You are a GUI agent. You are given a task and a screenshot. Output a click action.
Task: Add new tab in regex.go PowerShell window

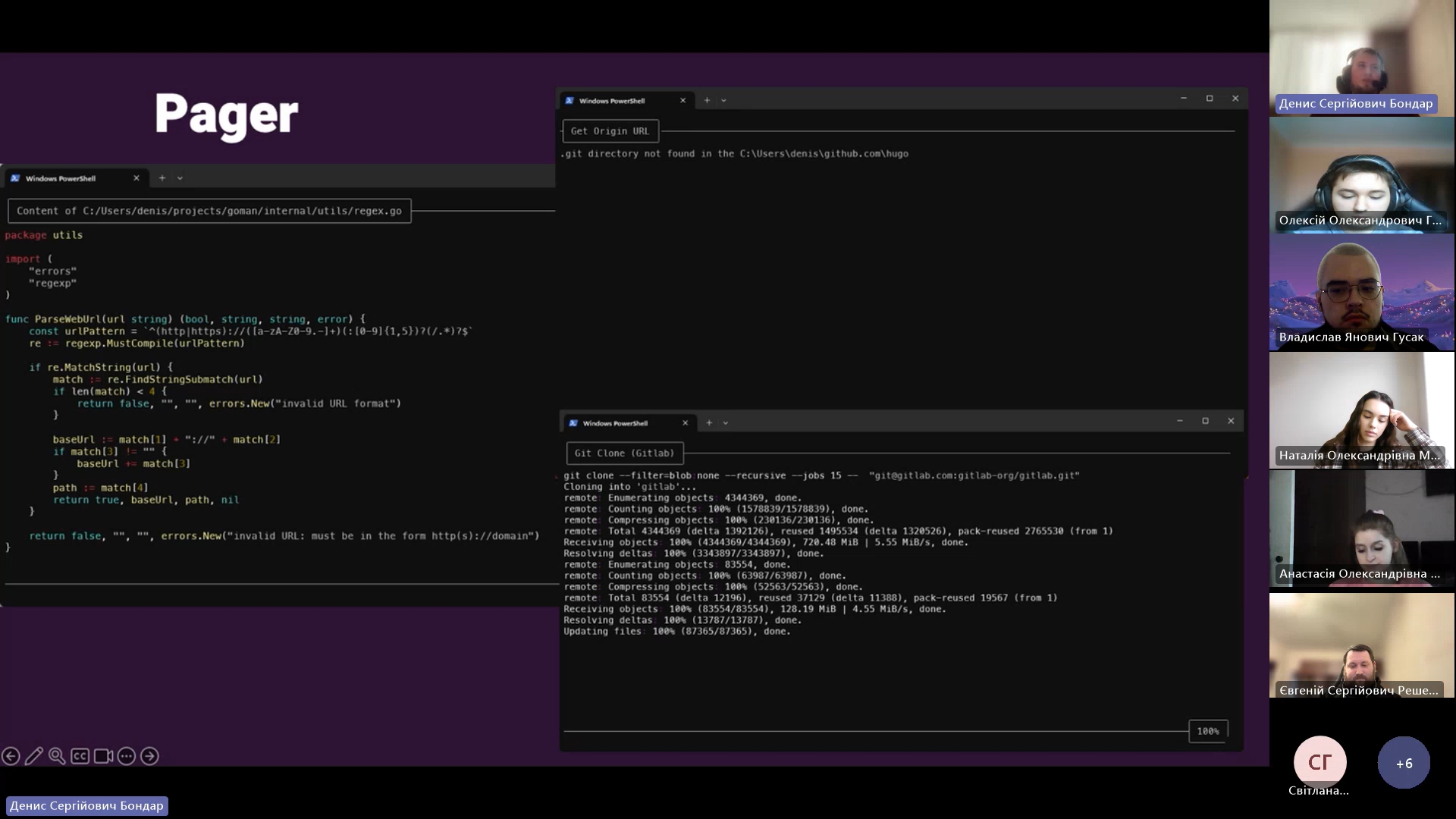pos(162,178)
